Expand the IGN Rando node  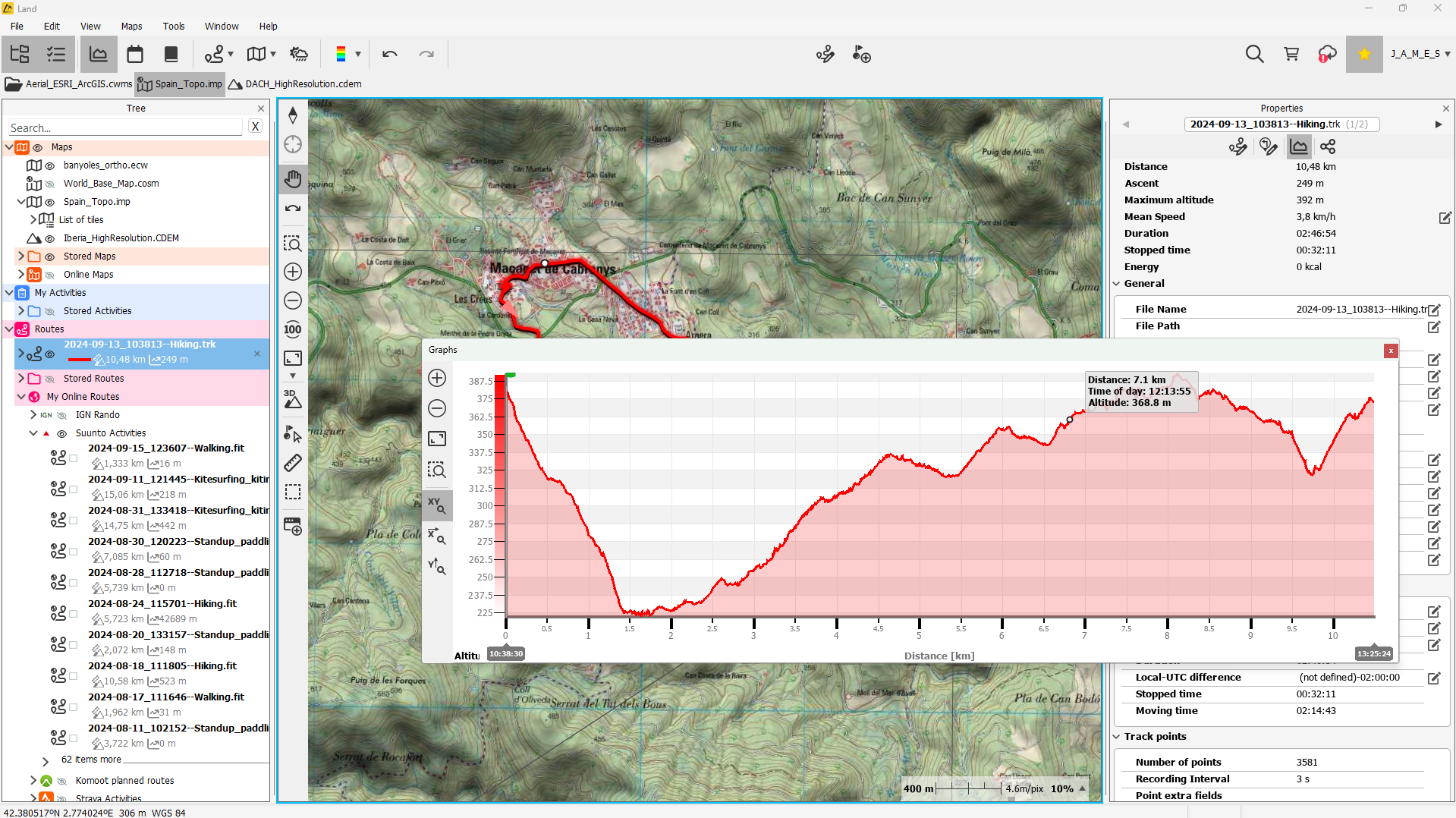point(33,415)
